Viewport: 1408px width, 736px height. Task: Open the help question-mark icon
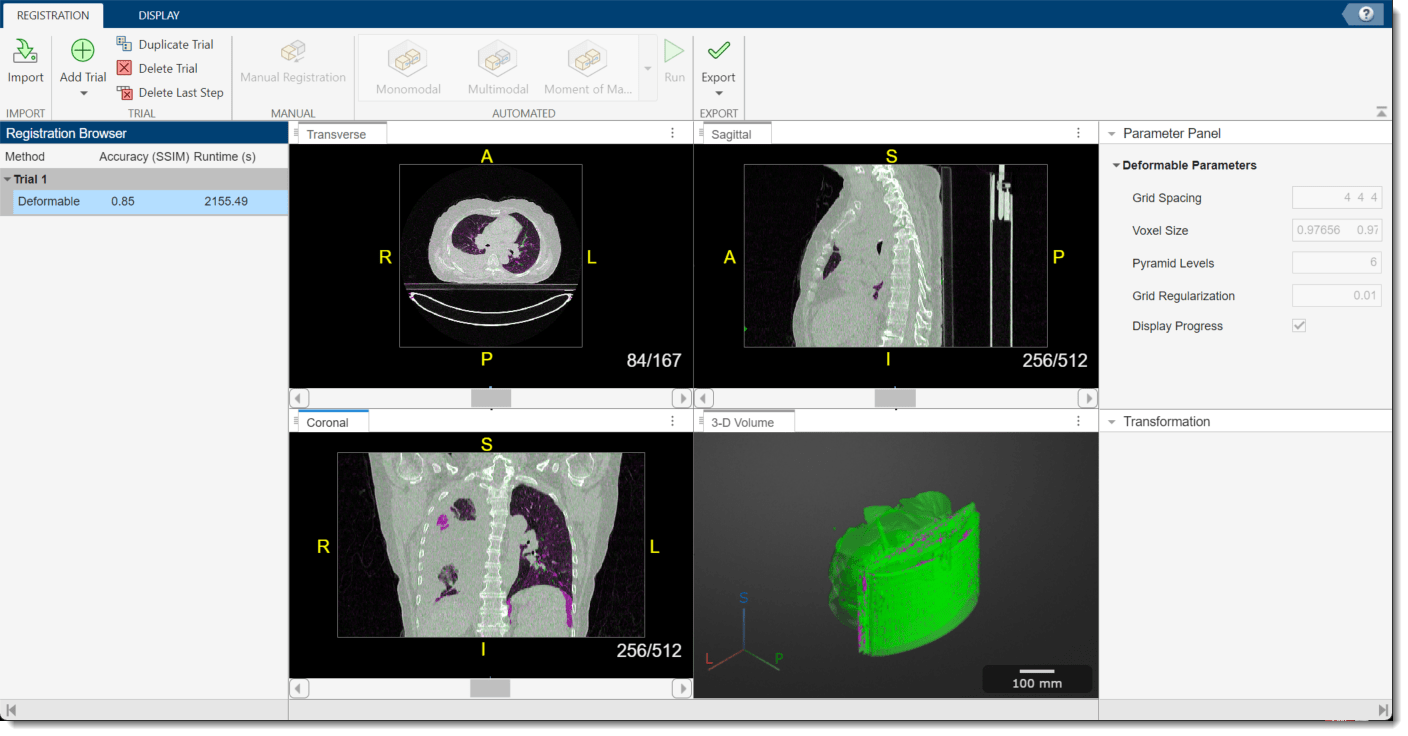(x=1364, y=14)
